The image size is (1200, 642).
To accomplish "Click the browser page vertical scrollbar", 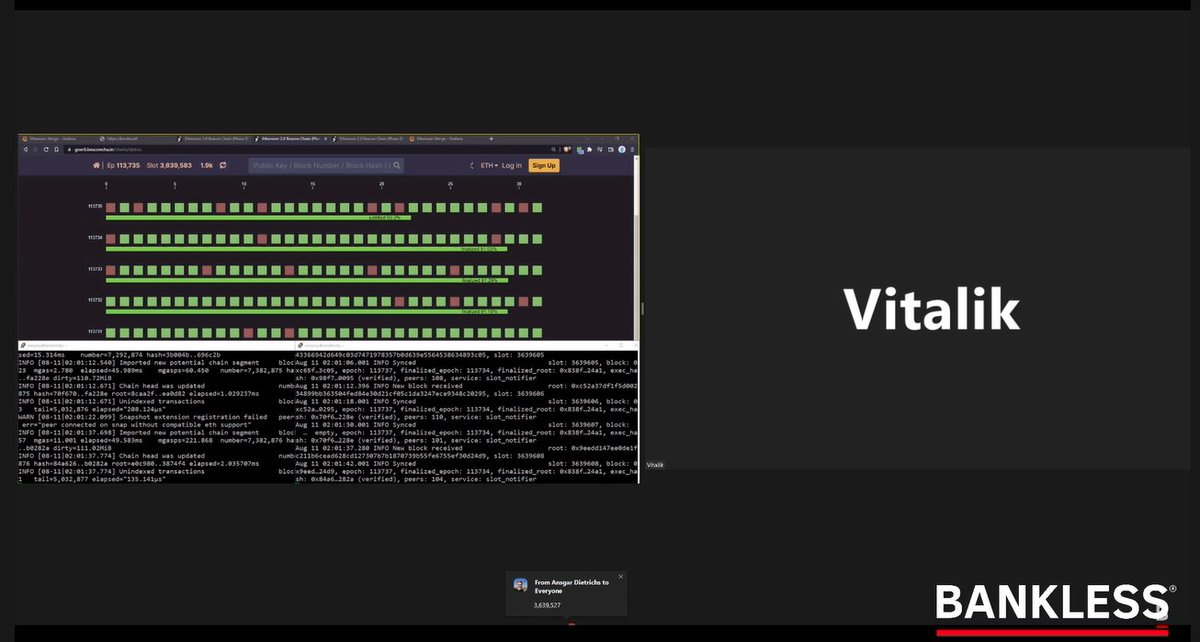I will pos(636,248).
